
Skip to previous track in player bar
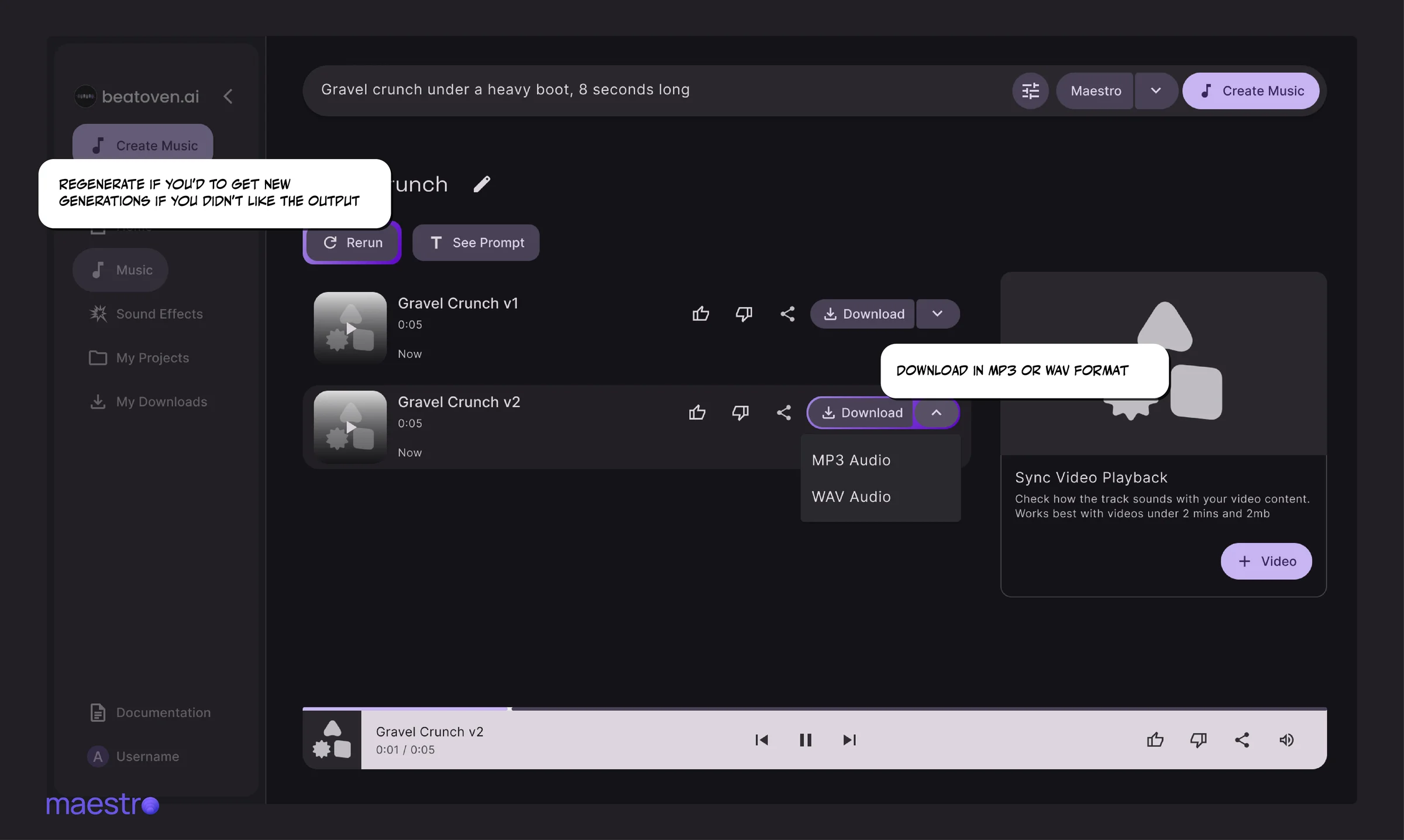[762, 740]
